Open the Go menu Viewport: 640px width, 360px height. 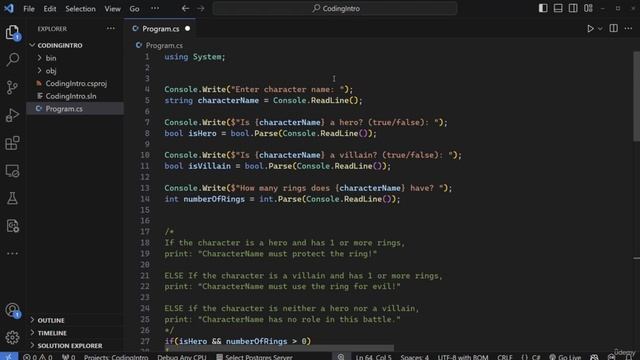click(134, 9)
